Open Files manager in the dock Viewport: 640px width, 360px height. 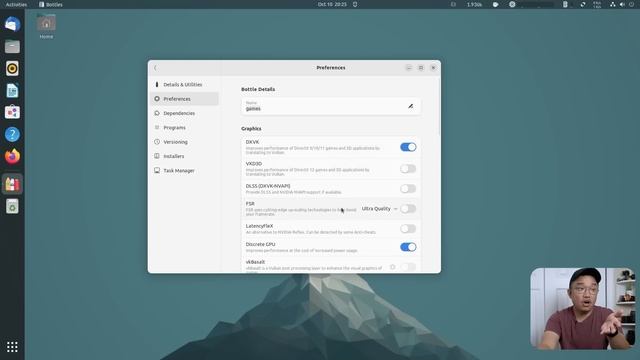coord(12,47)
